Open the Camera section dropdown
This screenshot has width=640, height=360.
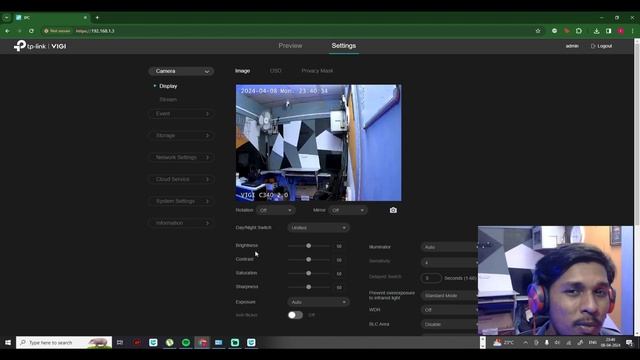point(181,71)
